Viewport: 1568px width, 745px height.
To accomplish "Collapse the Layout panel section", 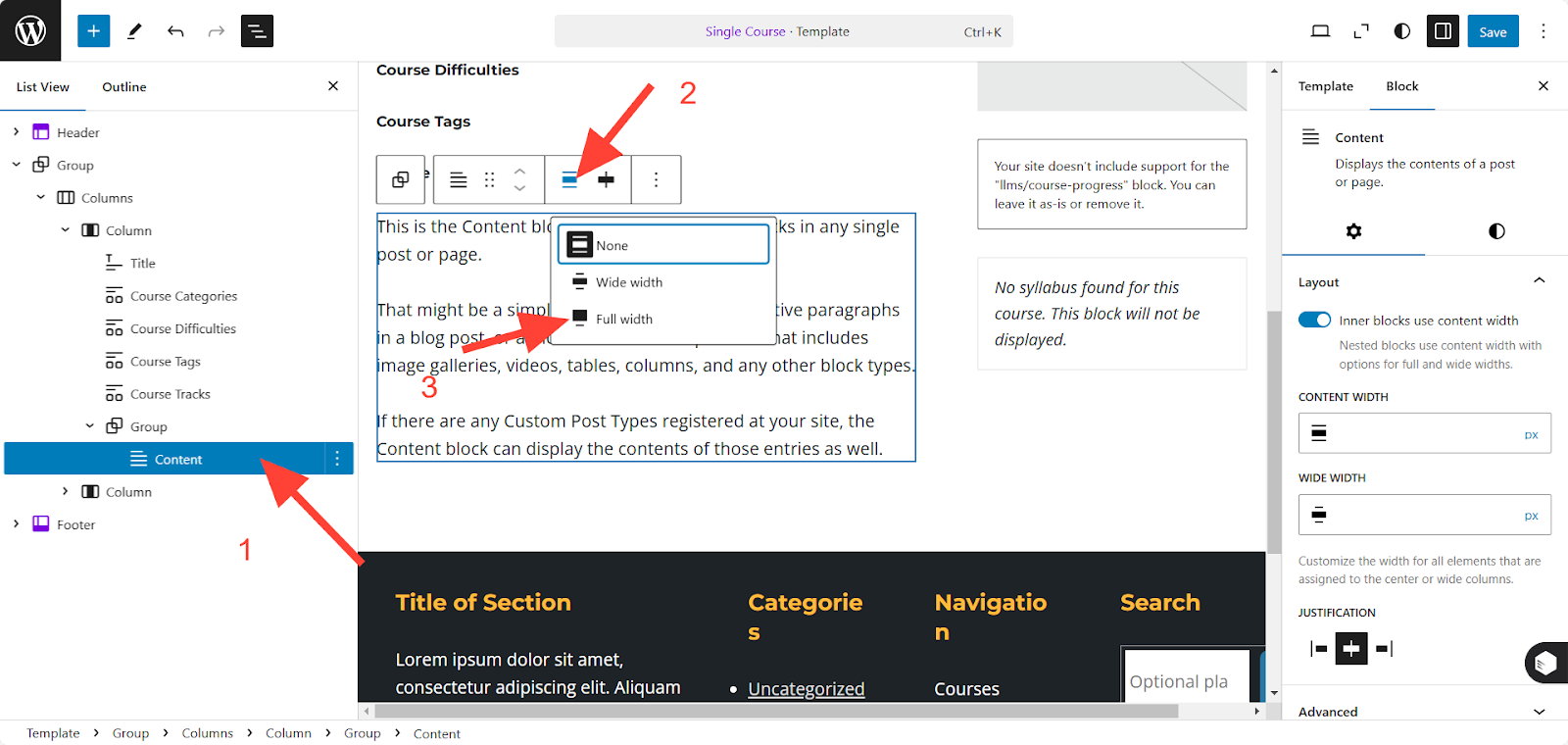I will pyautogui.click(x=1539, y=281).
